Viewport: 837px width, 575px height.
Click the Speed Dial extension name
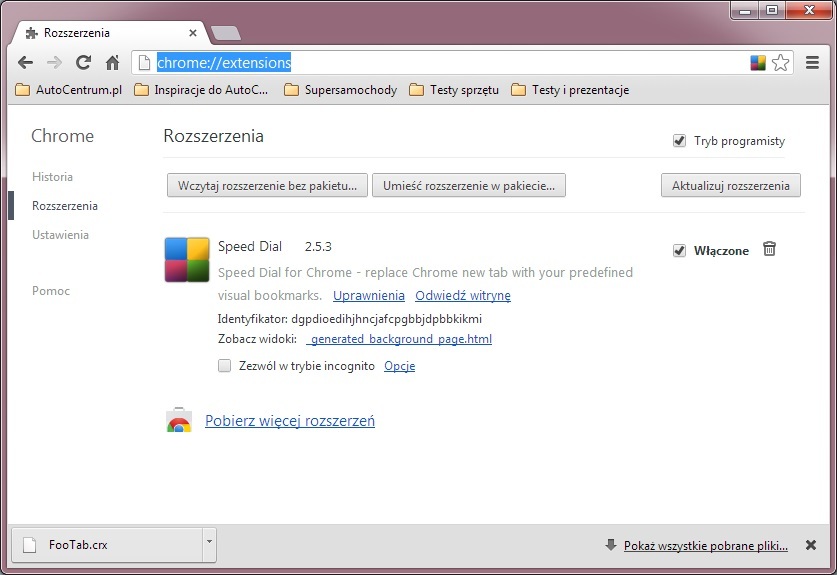point(250,247)
